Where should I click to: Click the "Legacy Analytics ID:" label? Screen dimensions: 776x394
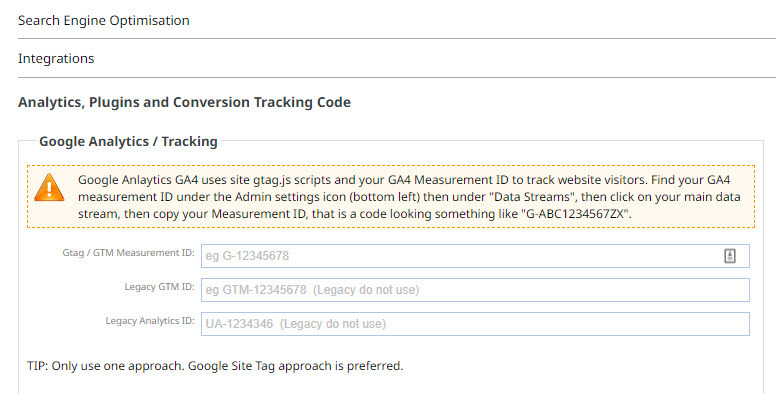150,321
